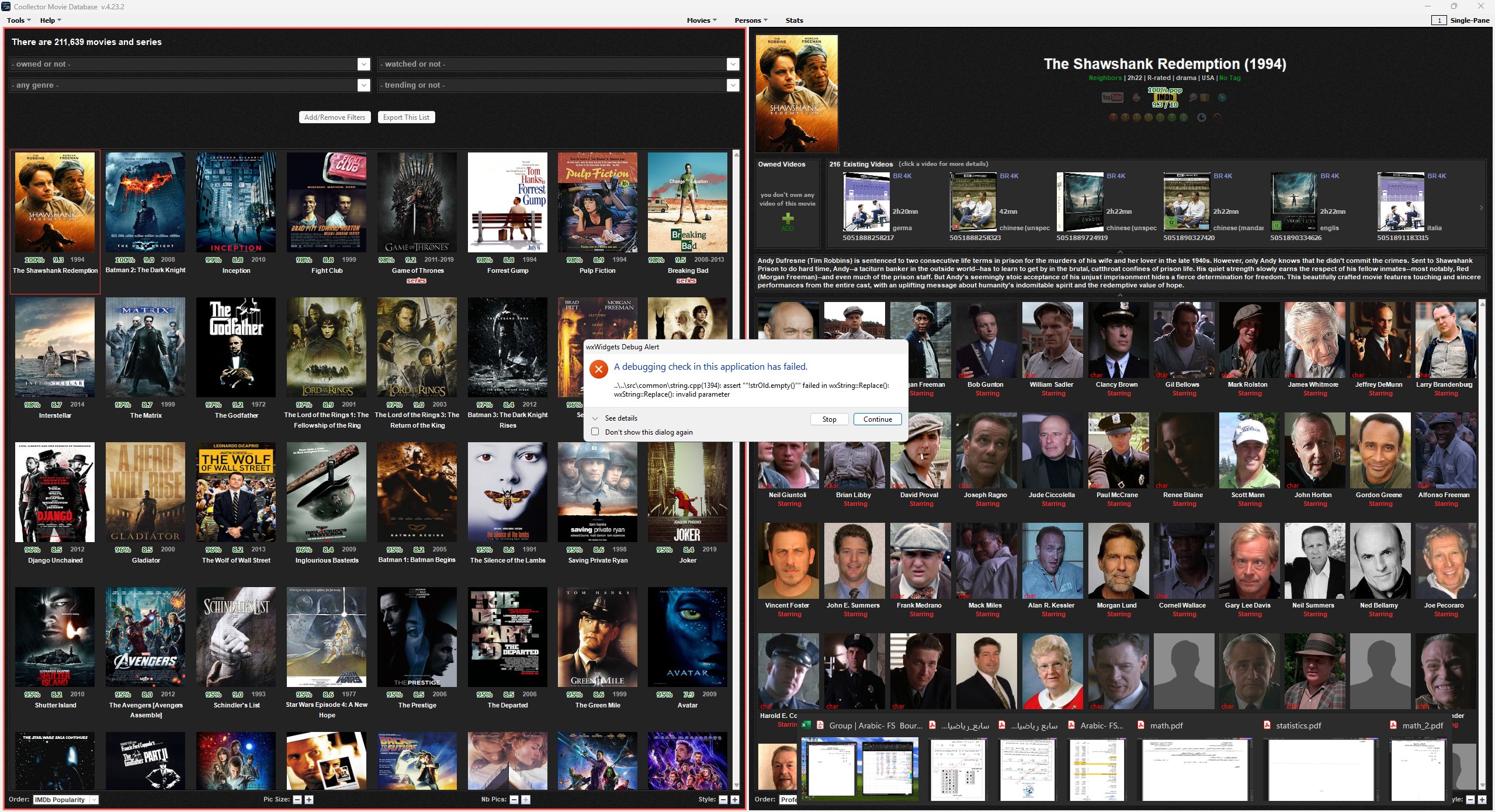Open the 'watched or not' dropdown
Screen dimensions: 1495x812
click(559, 64)
